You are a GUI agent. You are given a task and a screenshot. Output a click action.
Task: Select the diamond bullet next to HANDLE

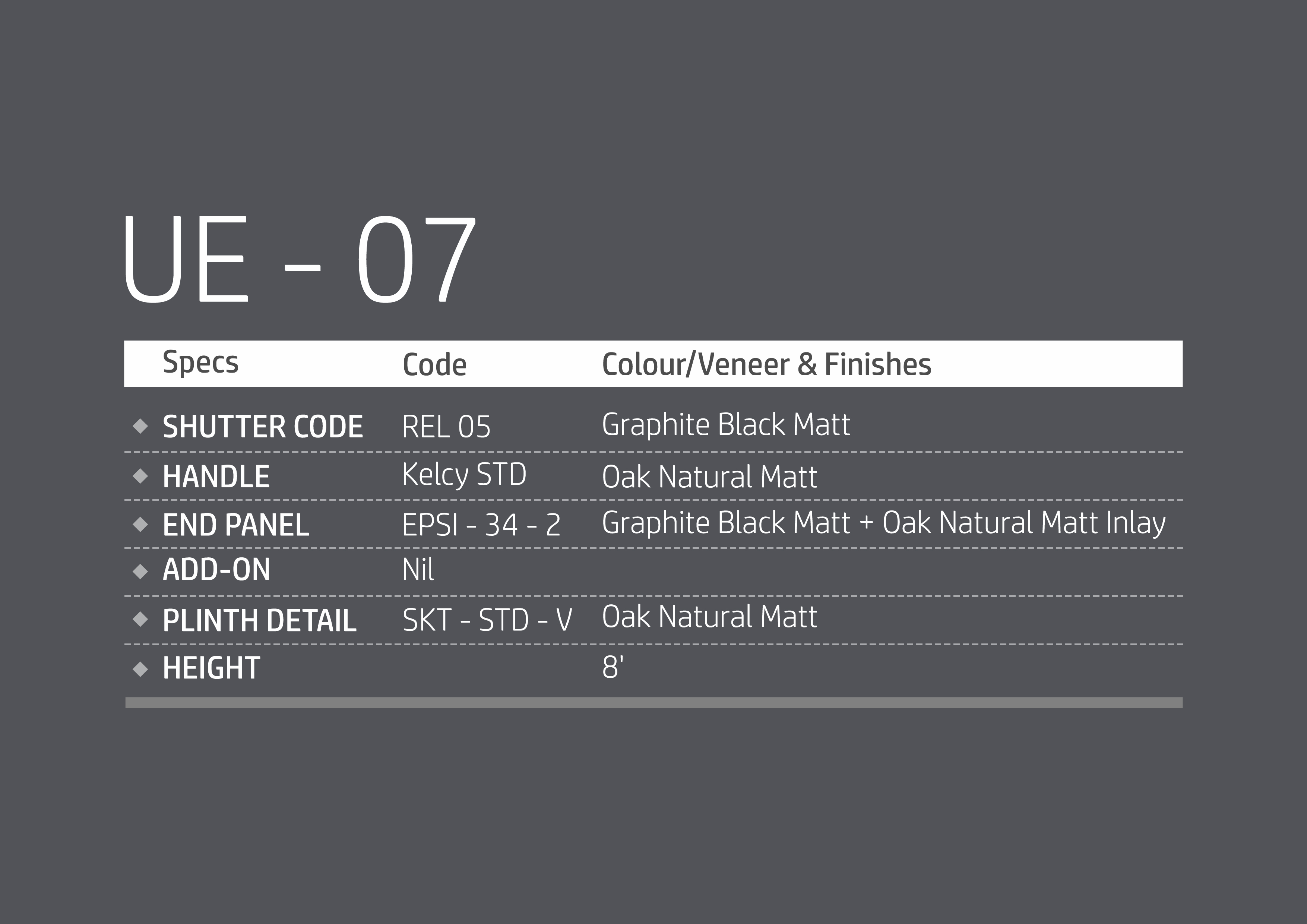coord(140,476)
